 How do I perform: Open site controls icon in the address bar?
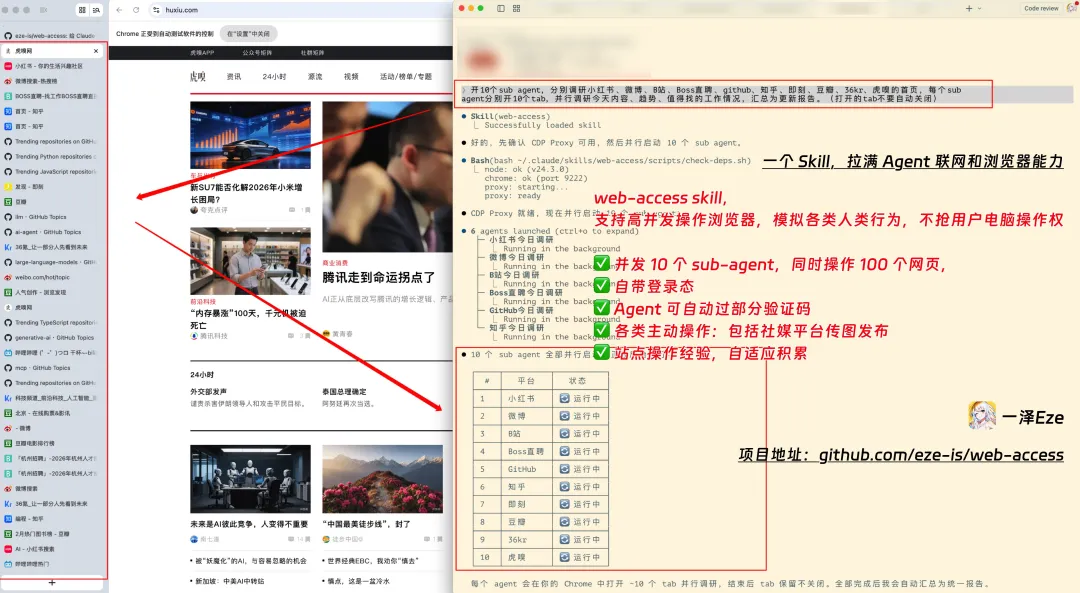156,9
